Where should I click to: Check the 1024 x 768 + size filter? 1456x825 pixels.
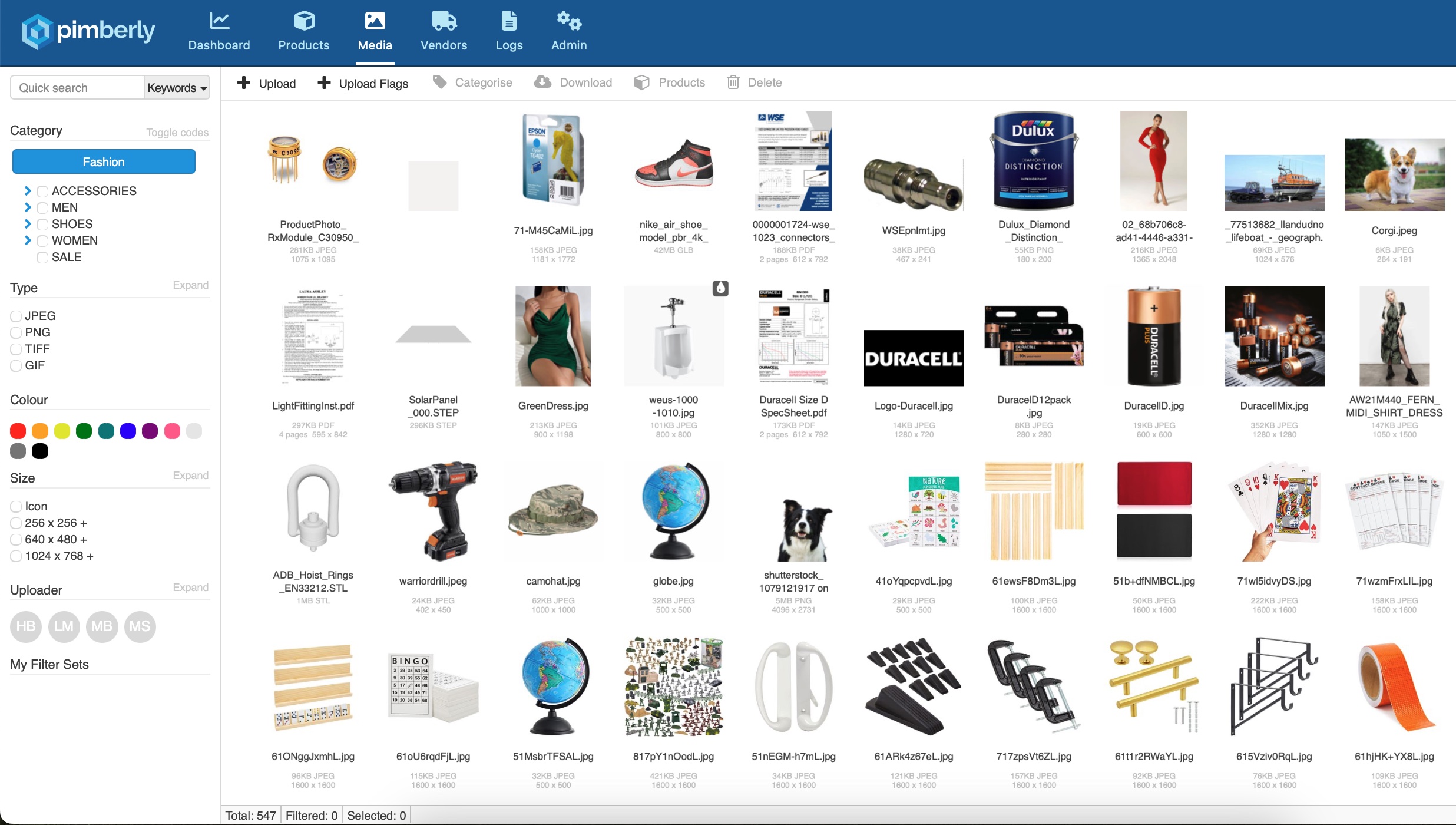16,556
